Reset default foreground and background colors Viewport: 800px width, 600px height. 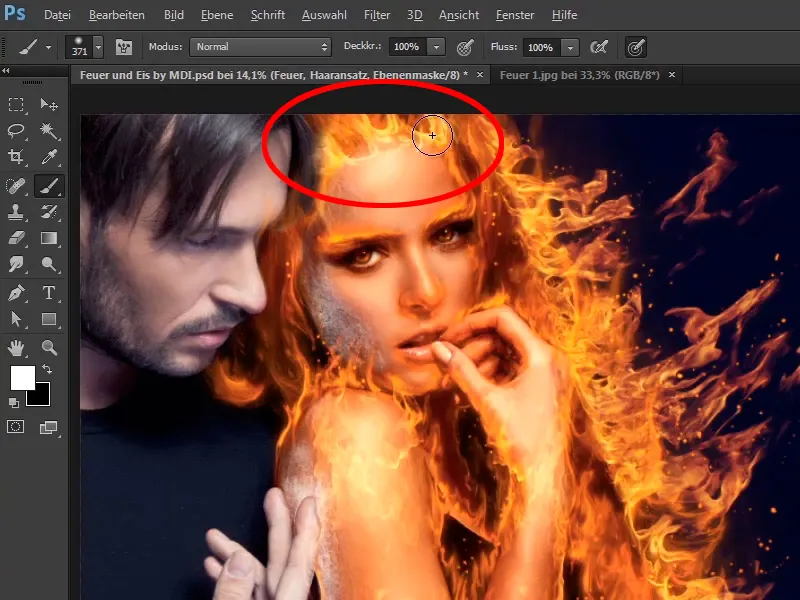(x=14, y=403)
